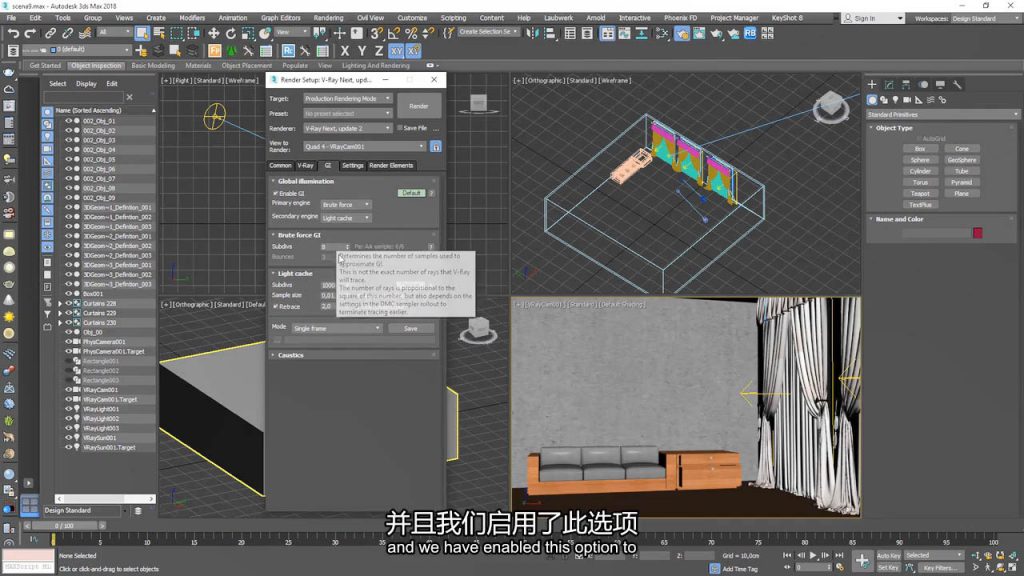Toggle visibility of VRayLight002
The image size is (1024, 576).
[x=68, y=419]
